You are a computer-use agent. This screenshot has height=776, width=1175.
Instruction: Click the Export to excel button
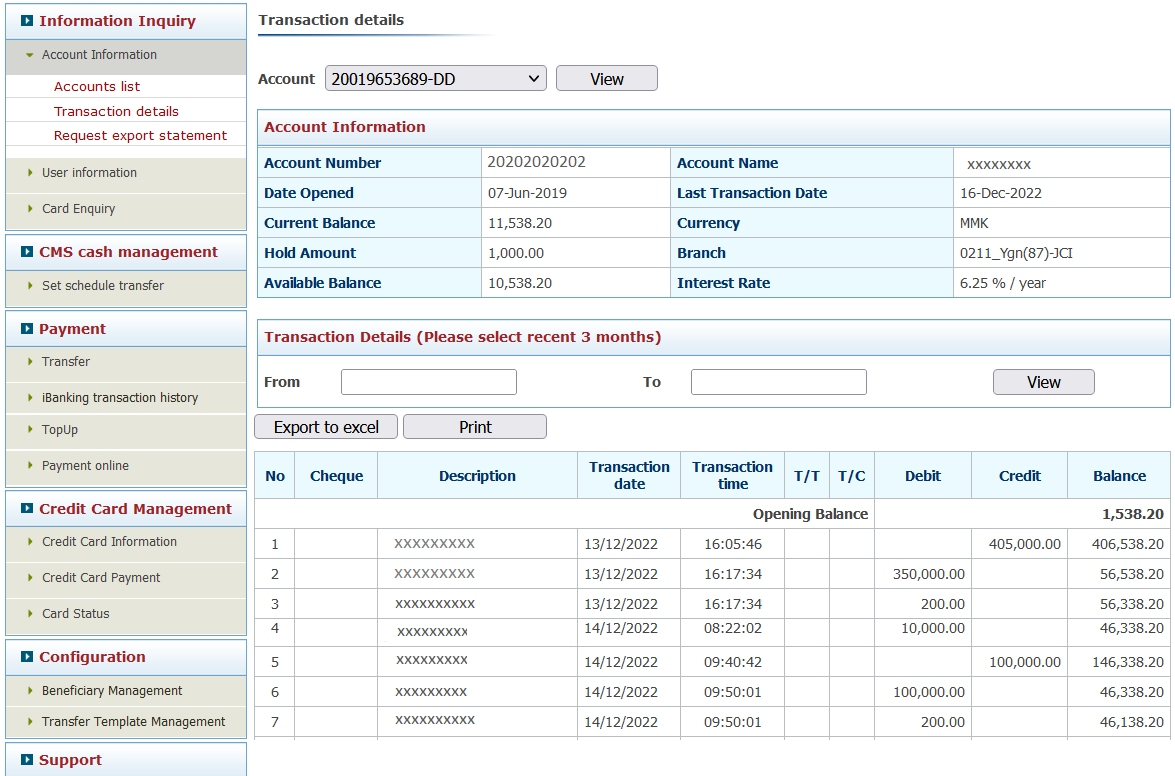click(325, 426)
